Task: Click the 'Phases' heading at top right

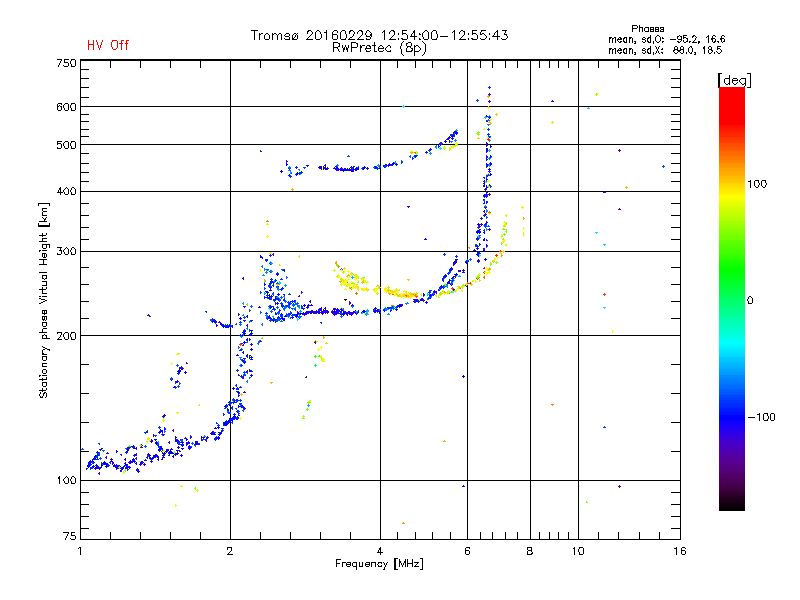Action: 647,29
